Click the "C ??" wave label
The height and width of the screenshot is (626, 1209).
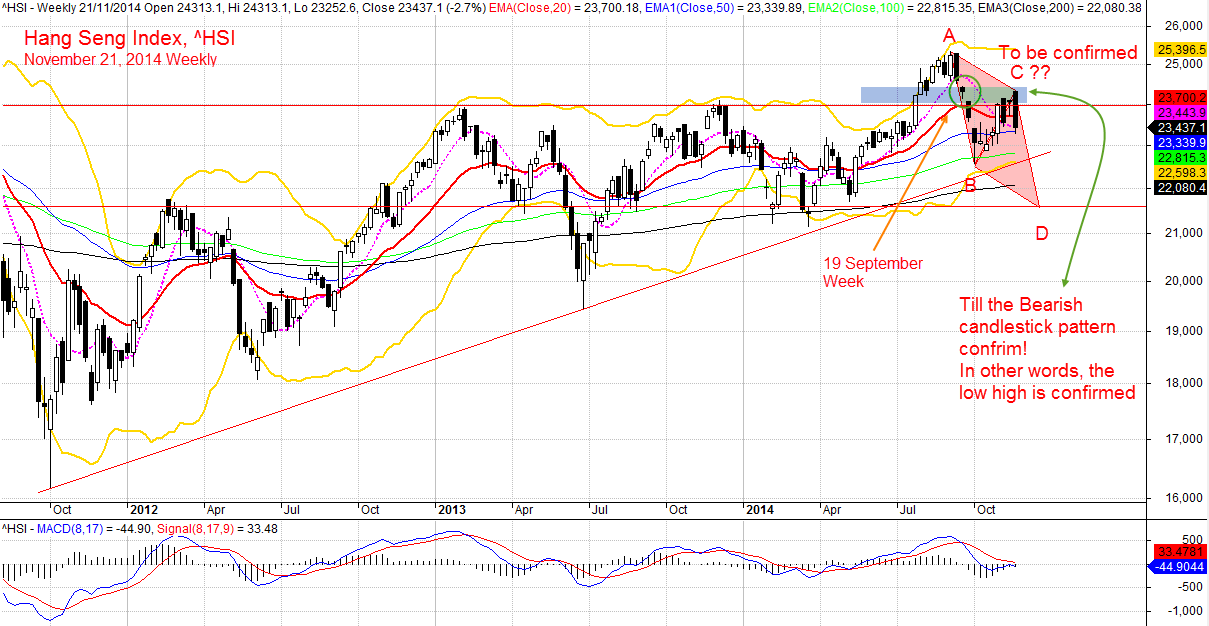tap(1030, 72)
